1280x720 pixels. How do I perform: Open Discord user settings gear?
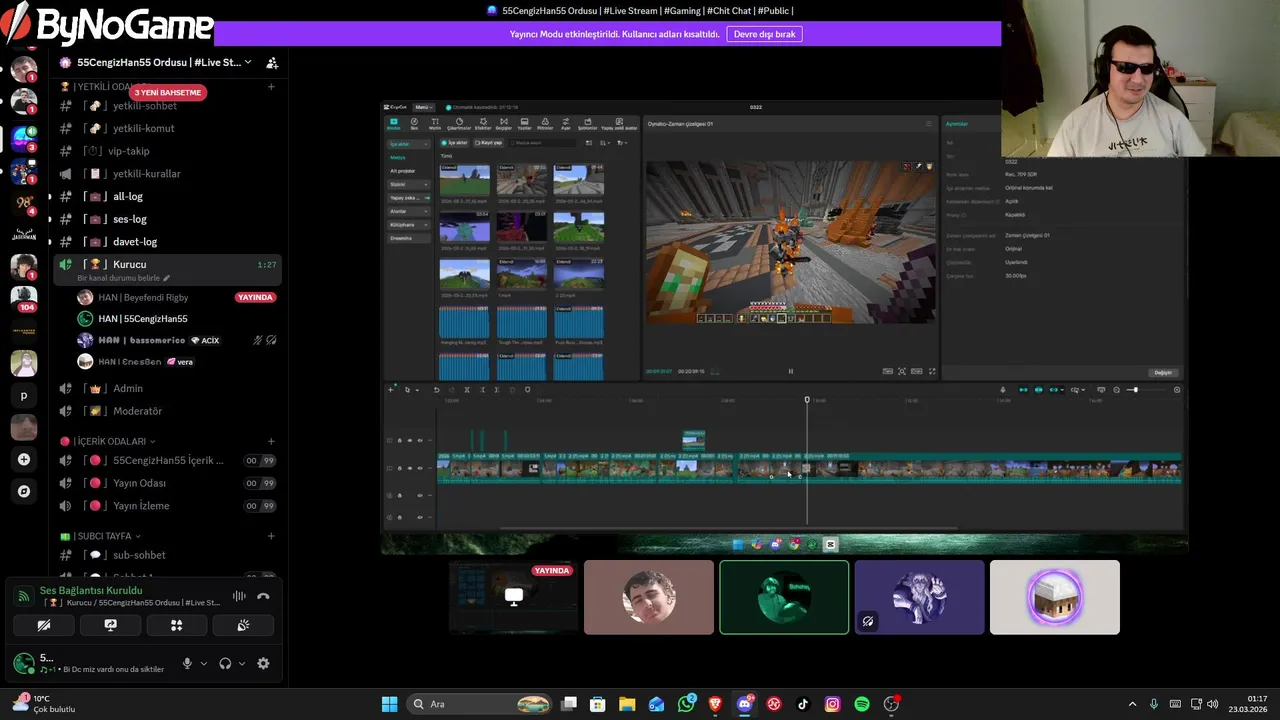point(263,663)
